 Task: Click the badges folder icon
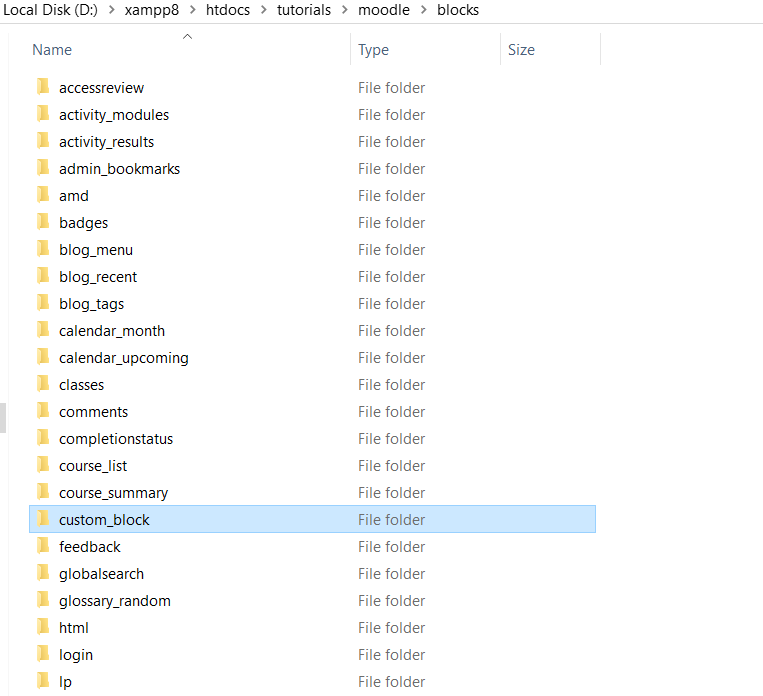coord(43,221)
